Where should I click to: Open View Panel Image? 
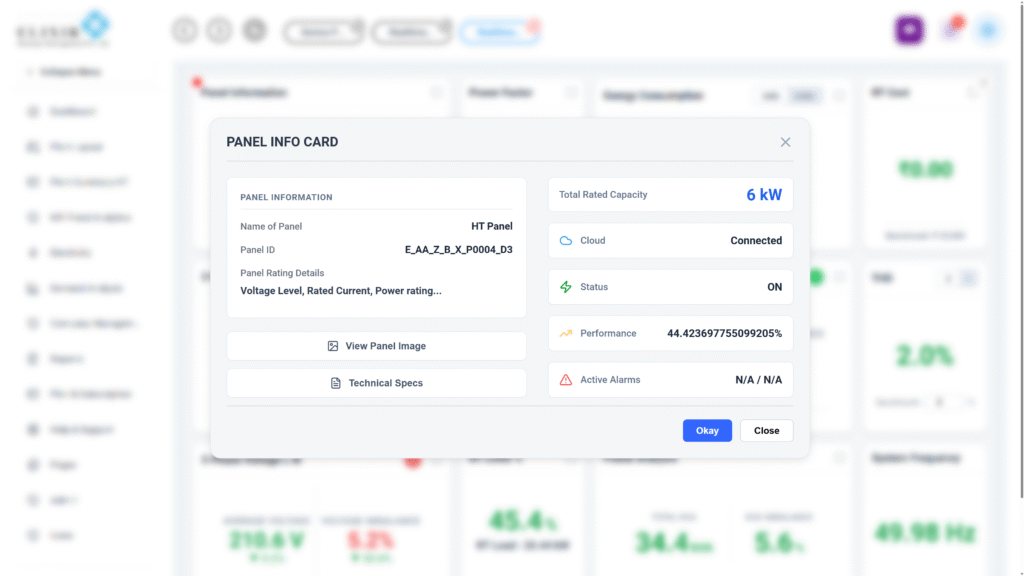376,346
